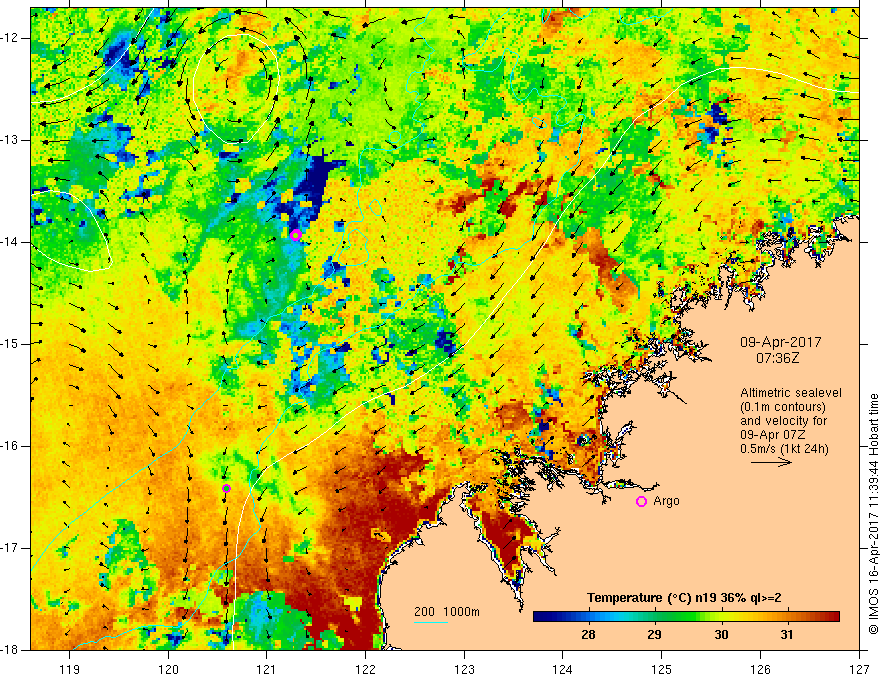Image resolution: width=880 pixels, height=680 pixels.
Task: Click the '127' longitude axis label
Action: 859,669
